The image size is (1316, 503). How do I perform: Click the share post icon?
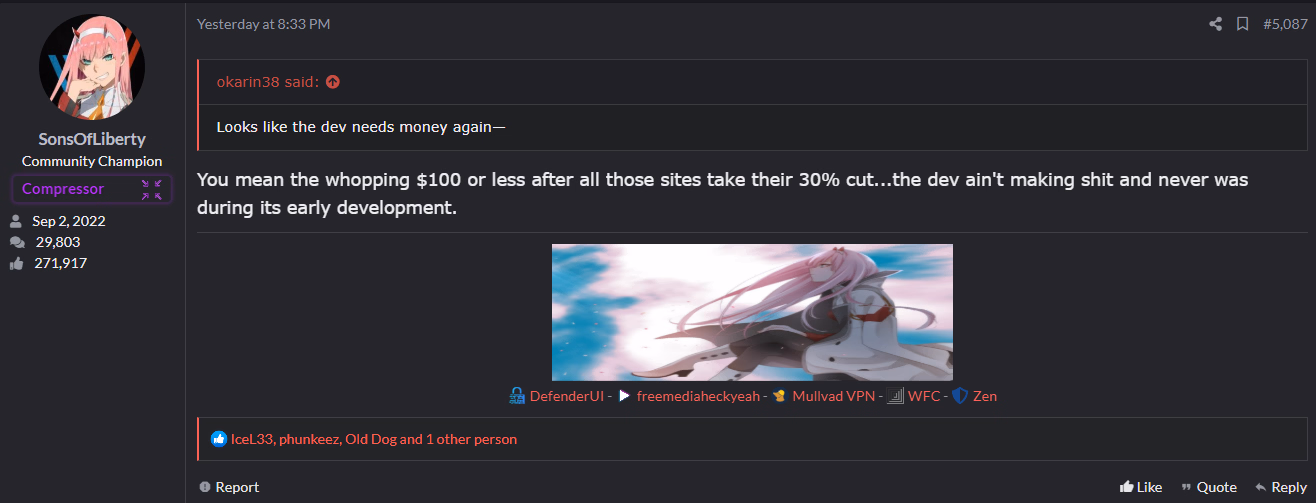point(1216,24)
